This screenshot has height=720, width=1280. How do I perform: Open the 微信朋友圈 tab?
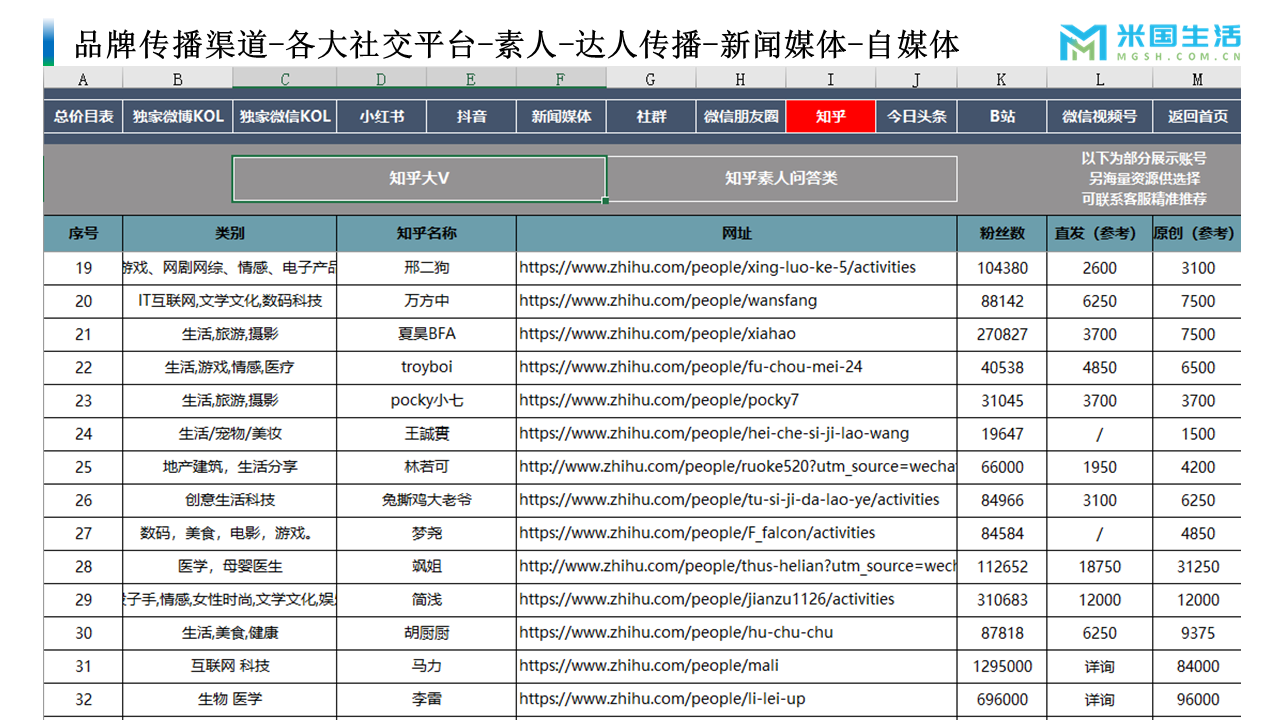(741, 116)
